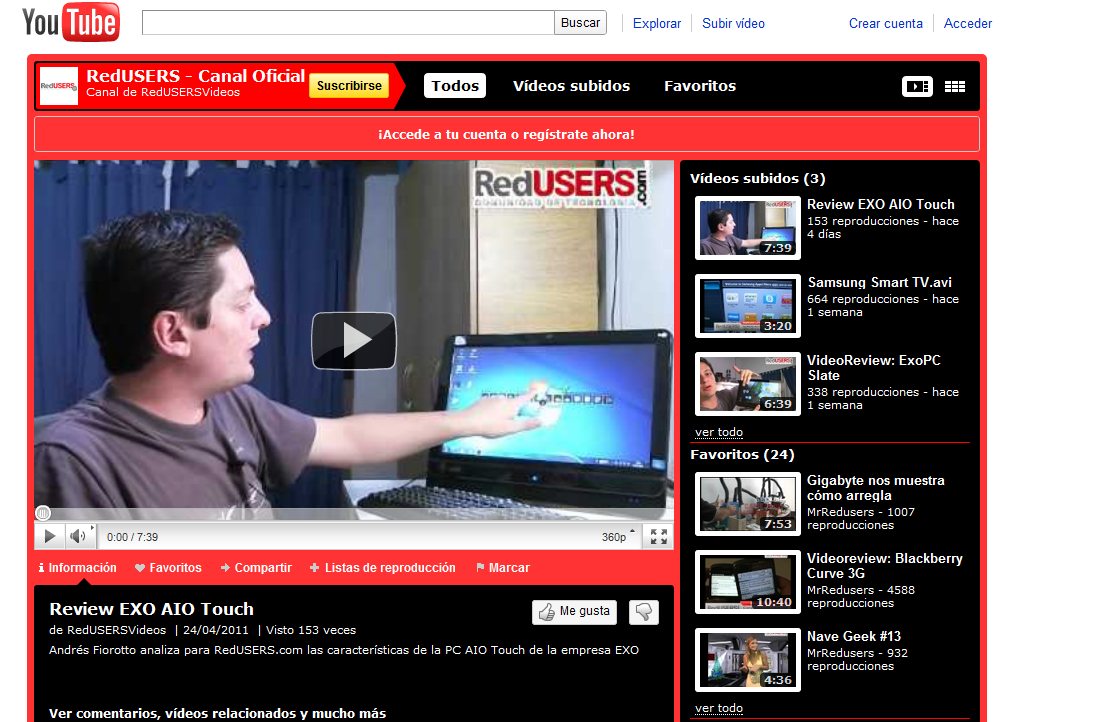Click the small play button in player bar

tap(50, 536)
